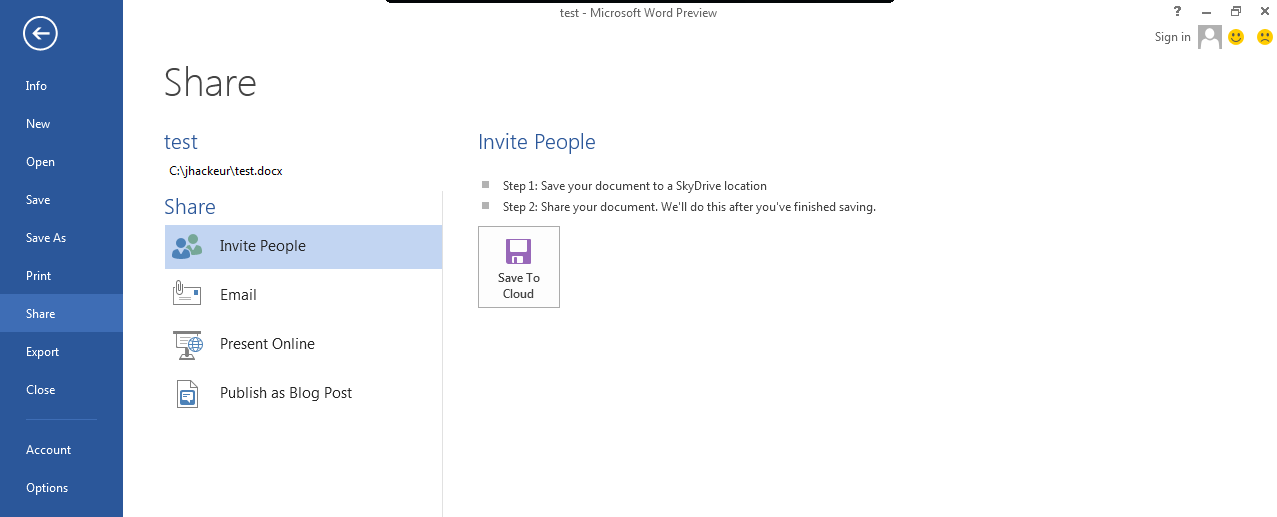Close the Word window with X
Image resolution: width=1277 pixels, height=517 pixels.
coord(1264,12)
